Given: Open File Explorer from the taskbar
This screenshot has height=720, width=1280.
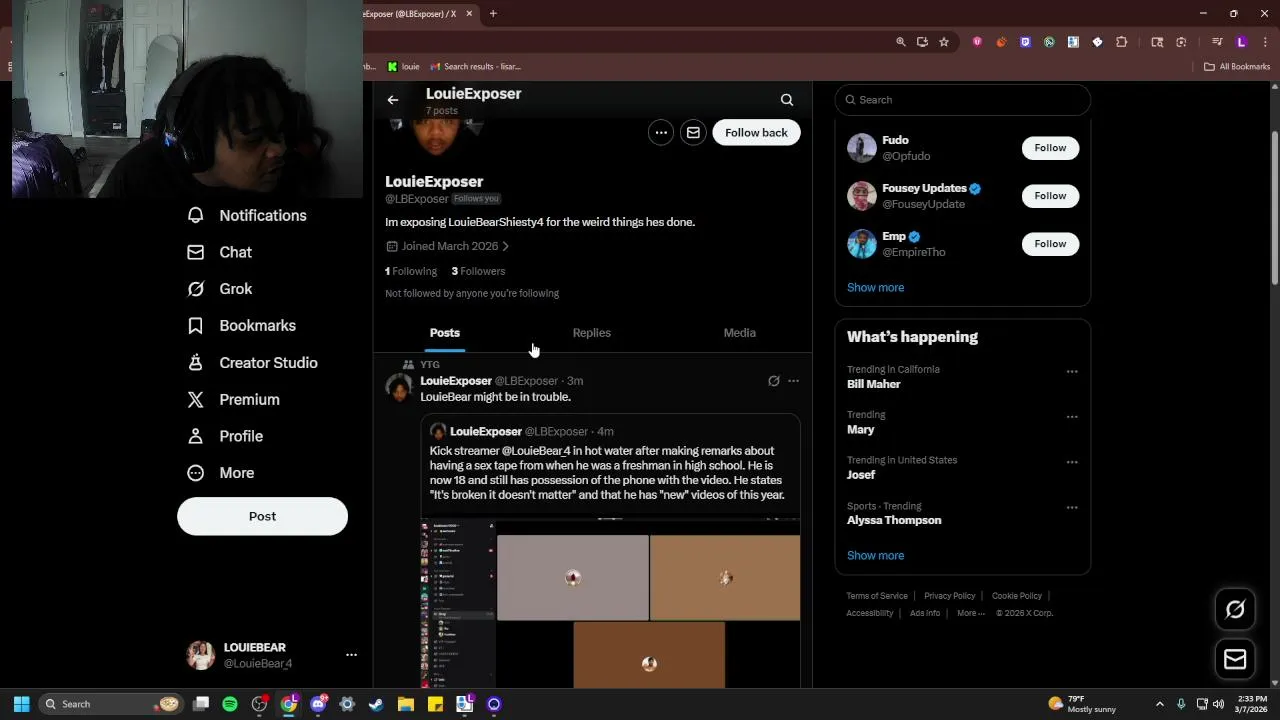Looking at the screenshot, I should 405,704.
